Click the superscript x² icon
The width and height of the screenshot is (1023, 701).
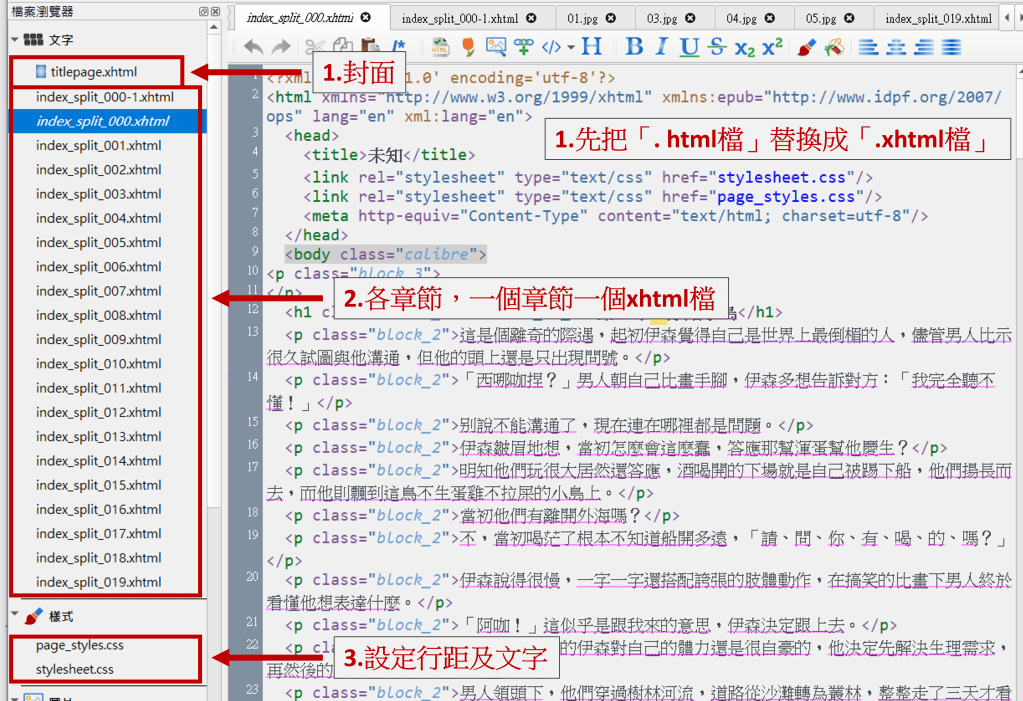pyautogui.click(x=772, y=47)
